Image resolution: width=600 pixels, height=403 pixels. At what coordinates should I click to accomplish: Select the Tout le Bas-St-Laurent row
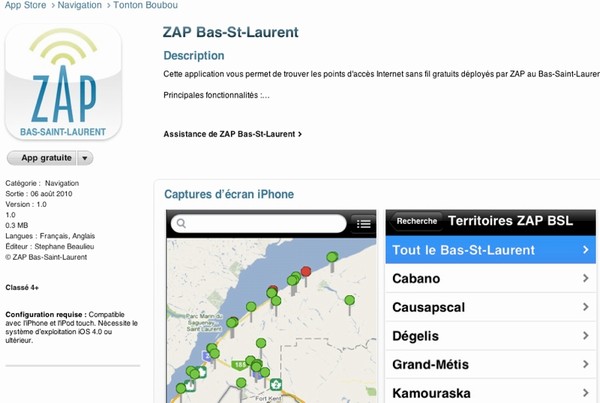pos(491,250)
